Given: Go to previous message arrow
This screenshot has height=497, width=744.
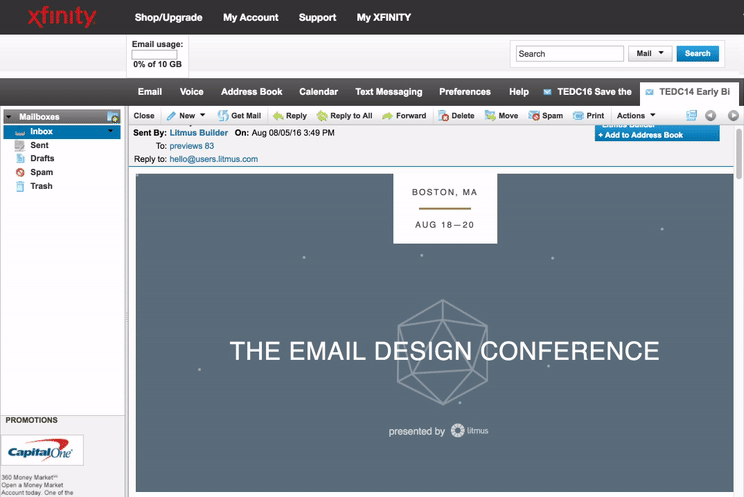Looking at the screenshot, I should point(710,115).
